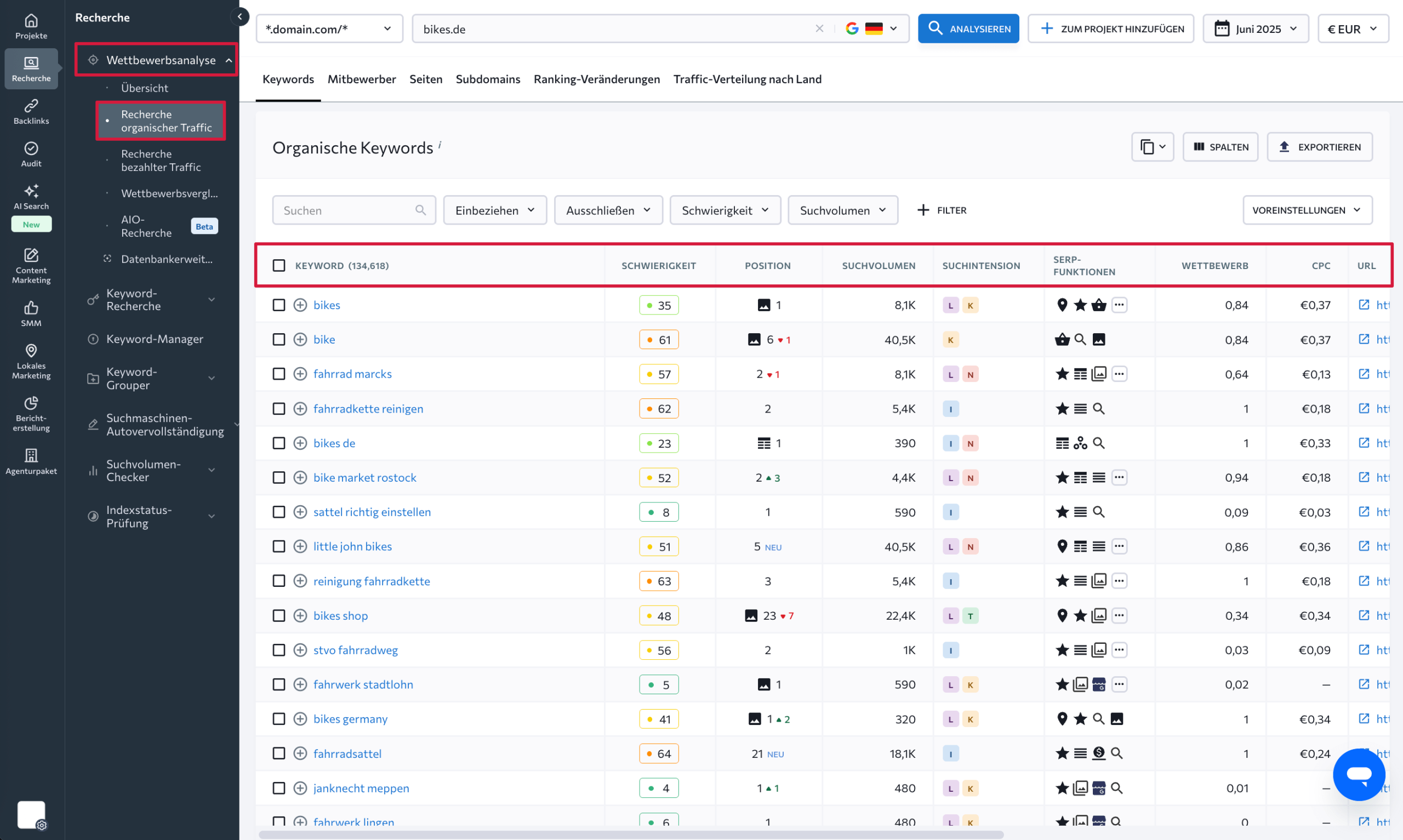Open the Suchvolumen filter dropdown
Screen dimensions: 1403x840
[843, 210]
